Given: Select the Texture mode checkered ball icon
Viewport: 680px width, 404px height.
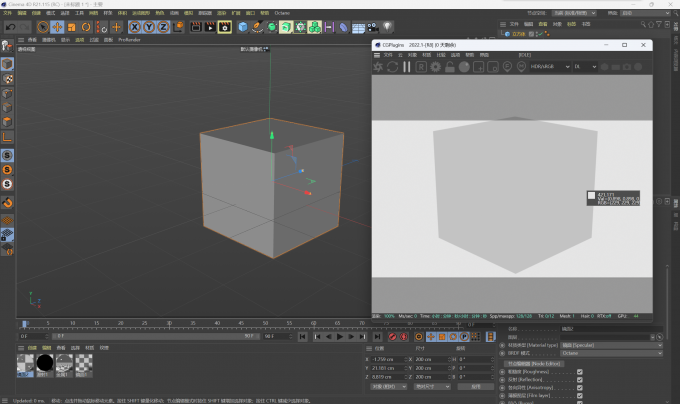Looking at the screenshot, I should [7, 79].
